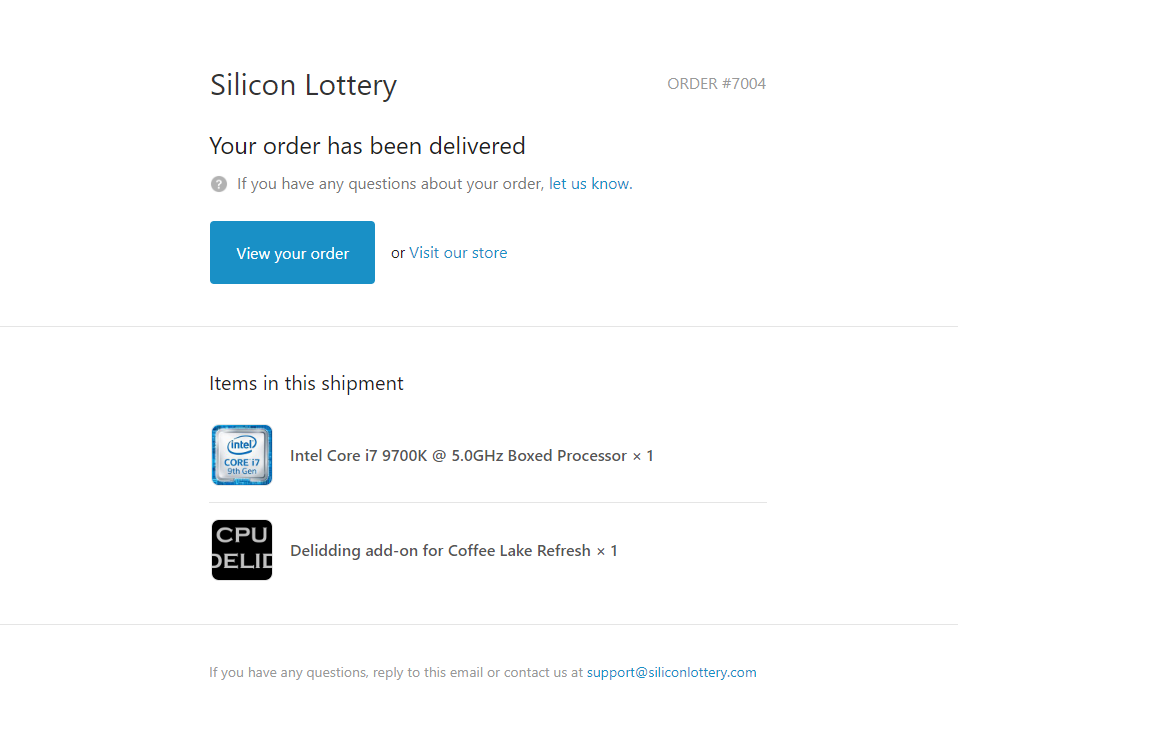Image resolution: width=1152 pixels, height=745 pixels.
Task: Click the 'Your order has been delivered' heading
Action: [367, 145]
